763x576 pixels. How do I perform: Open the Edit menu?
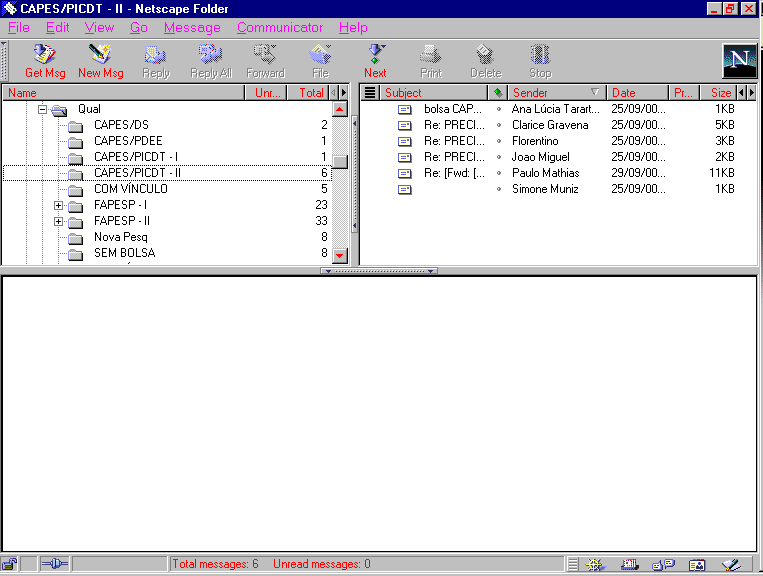(57, 28)
